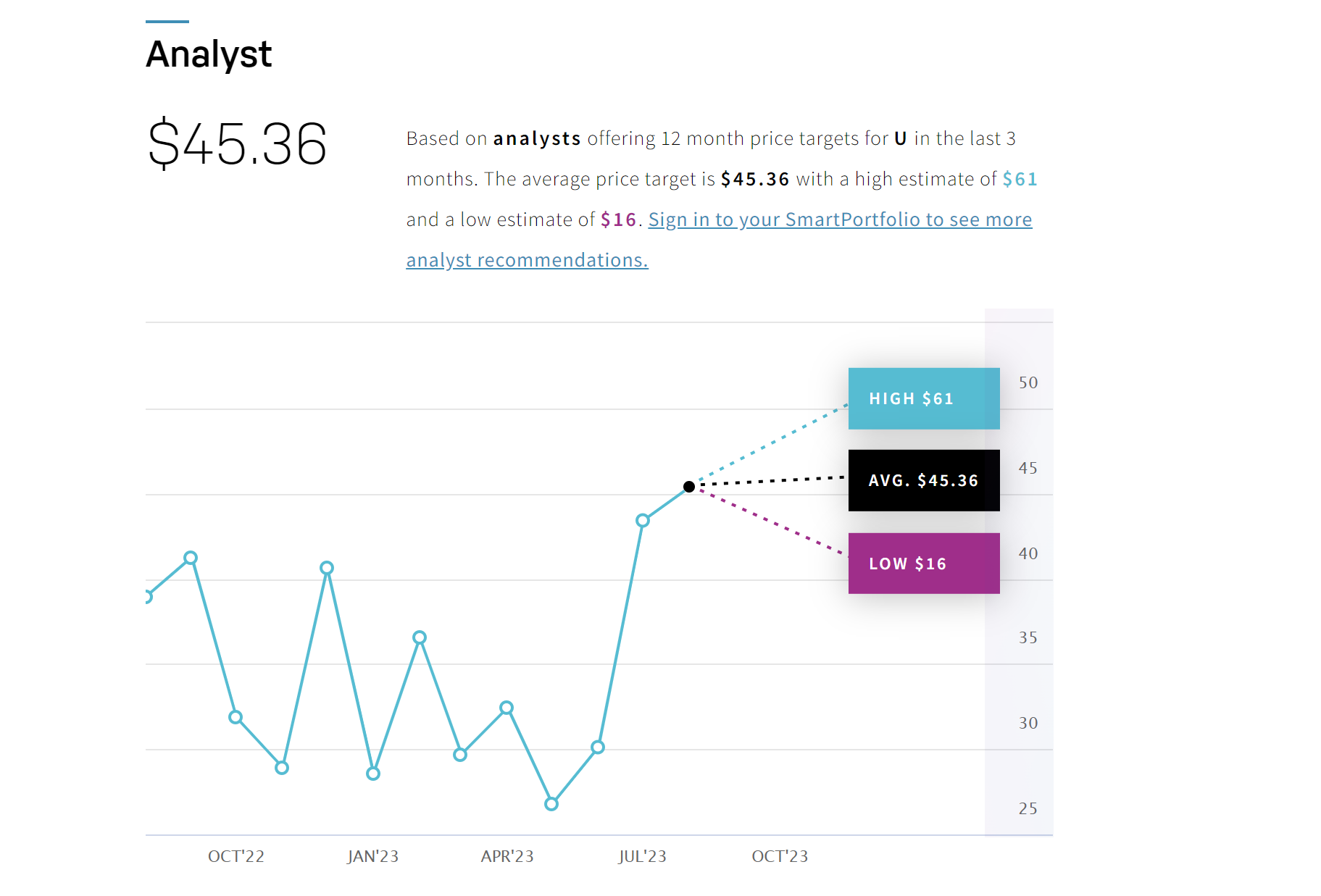Click the lowest data point on chart

(x=551, y=804)
